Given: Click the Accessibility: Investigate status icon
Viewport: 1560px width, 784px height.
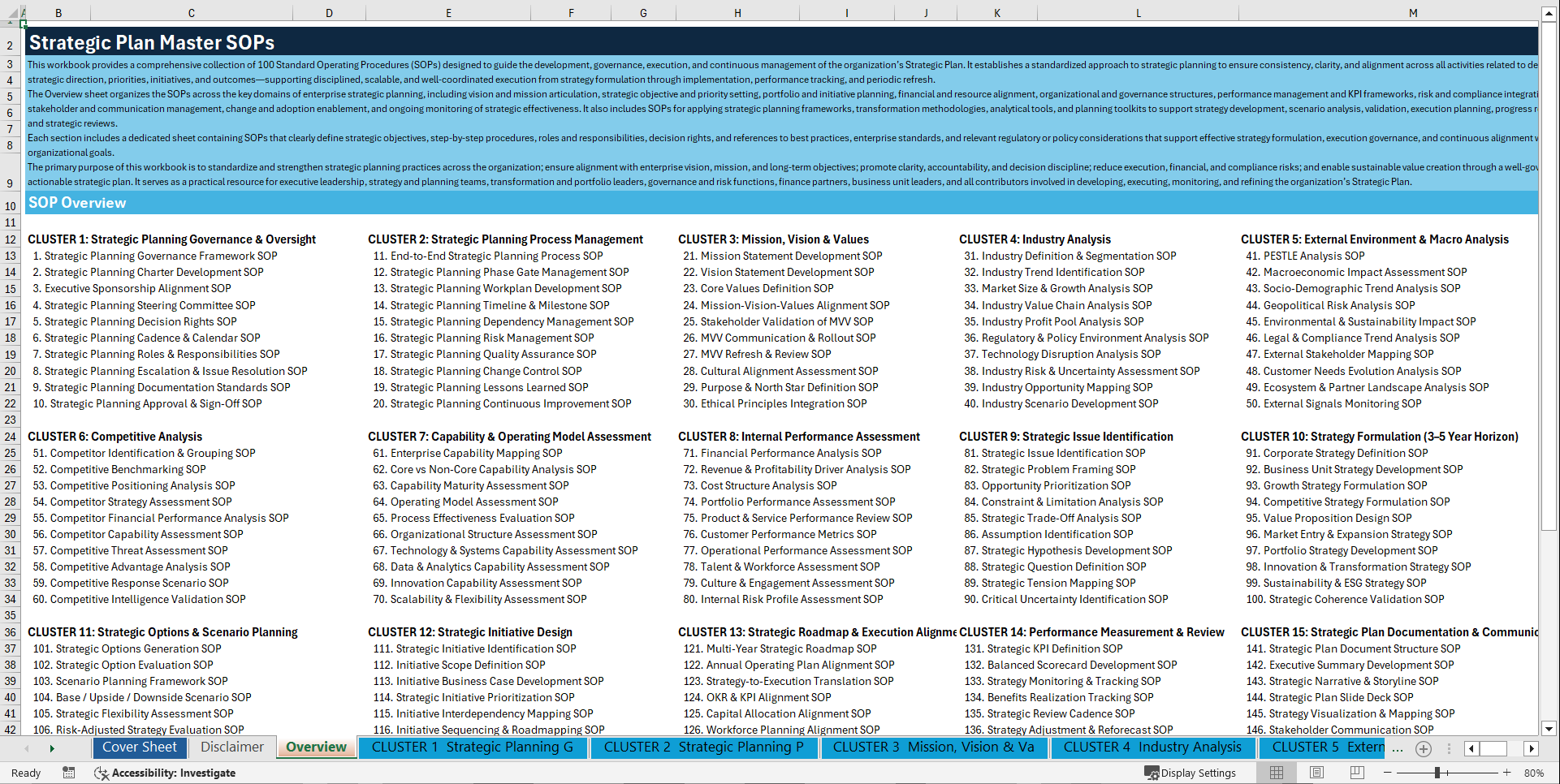Looking at the screenshot, I should coord(102,773).
